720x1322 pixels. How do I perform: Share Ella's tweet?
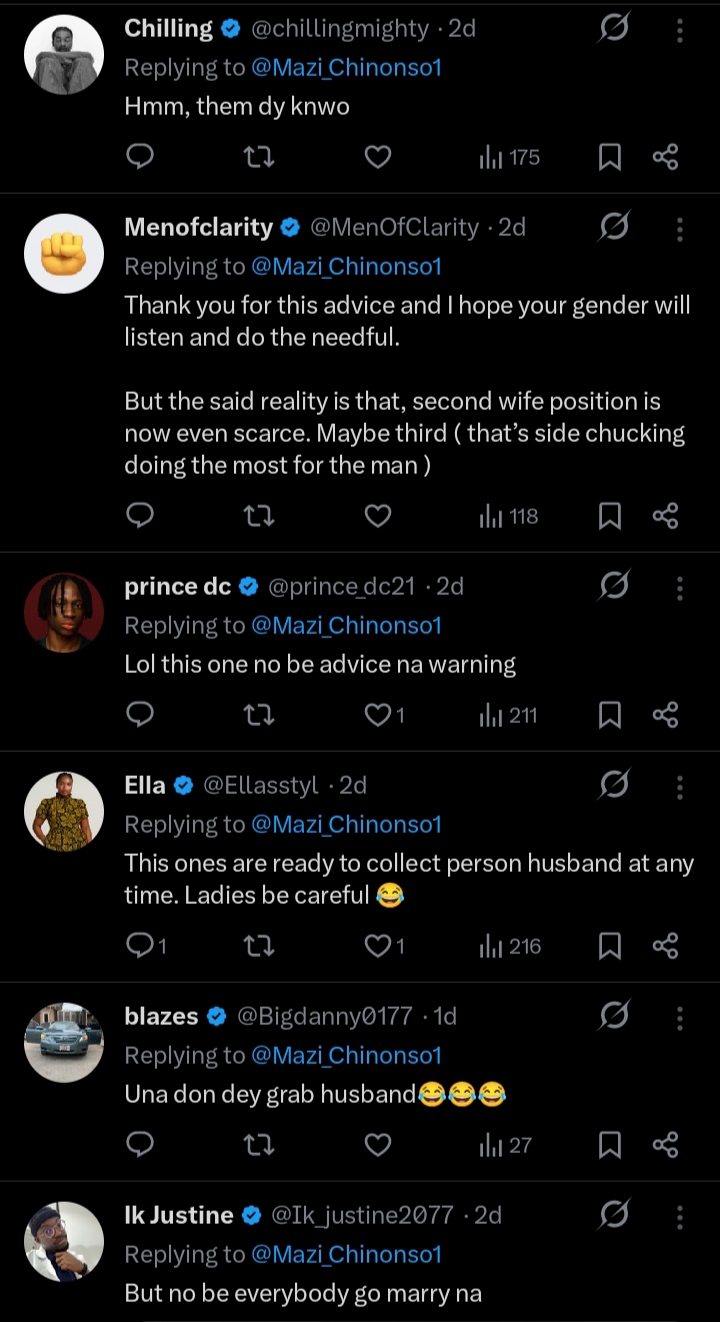coord(665,945)
